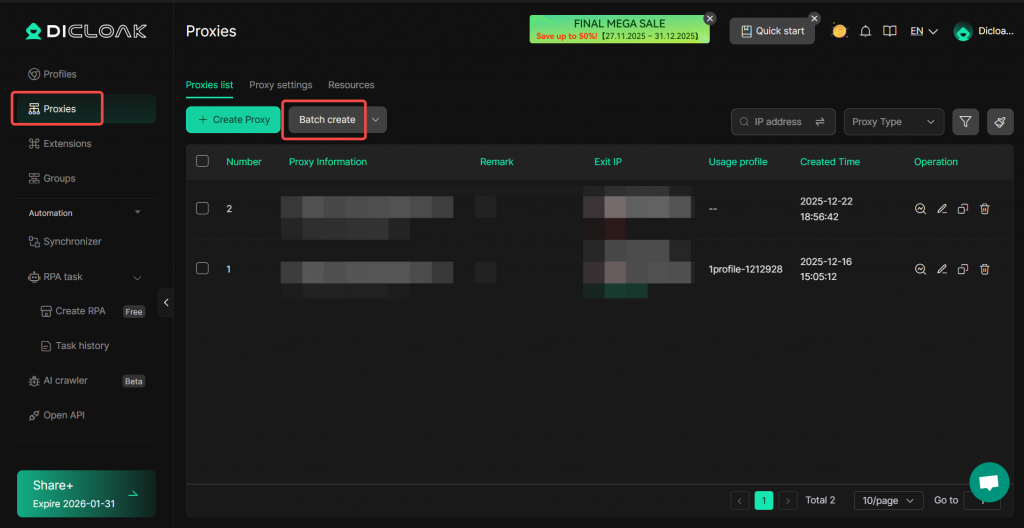1024x528 pixels.
Task: Click the filter funnel icon
Action: coord(965,122)
